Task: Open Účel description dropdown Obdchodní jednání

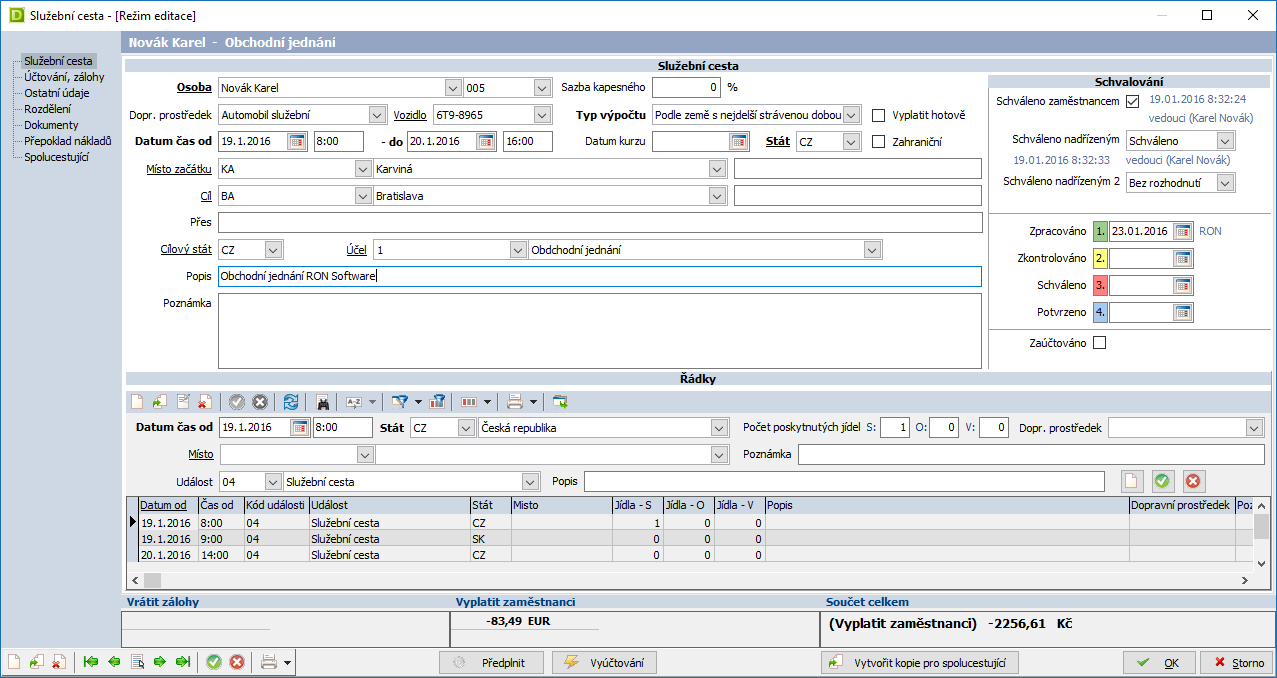Action: click(x=873, y=250)
